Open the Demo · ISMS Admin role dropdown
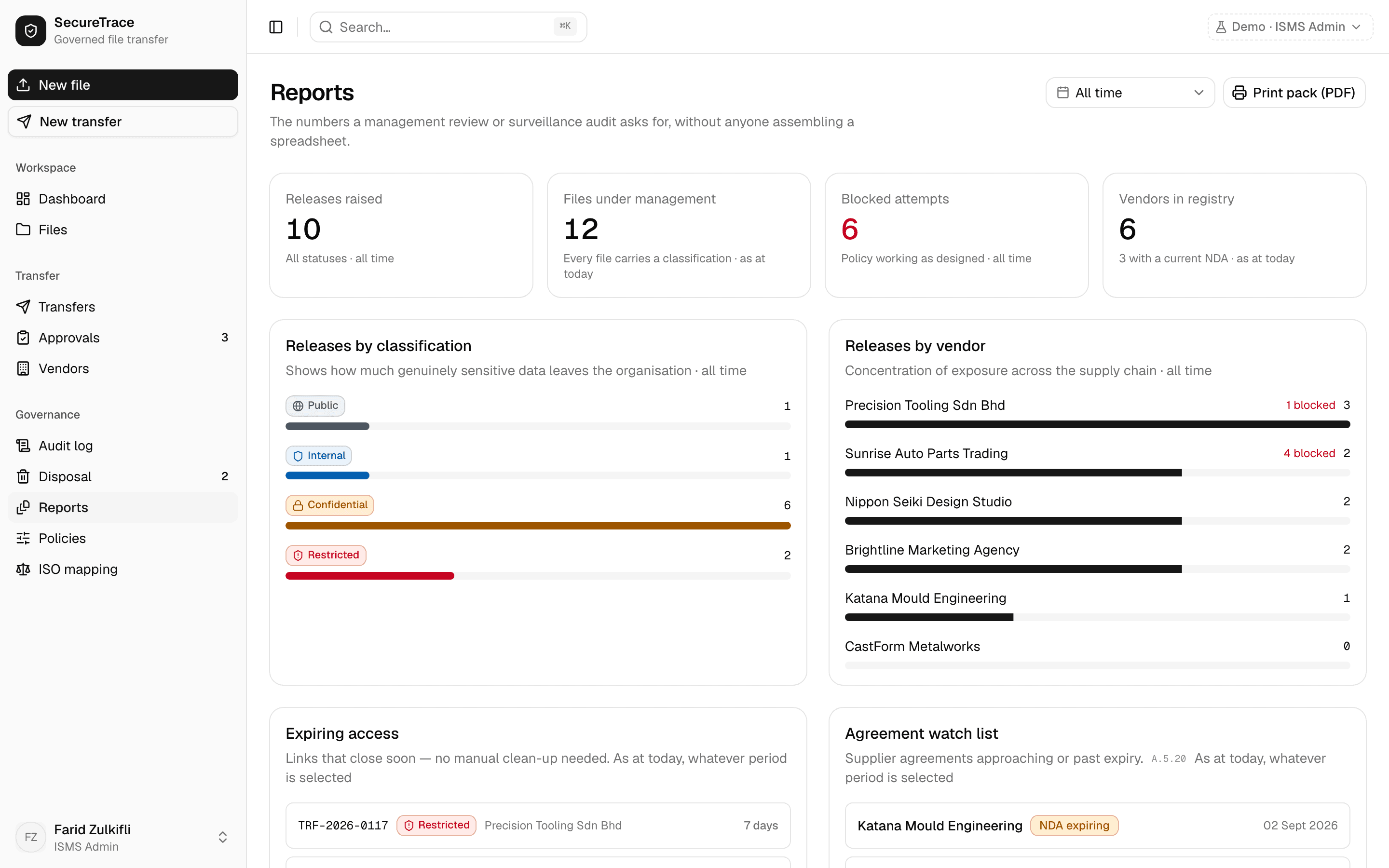Viewport: 1389px width, 868px height. tap(1290, 27)
